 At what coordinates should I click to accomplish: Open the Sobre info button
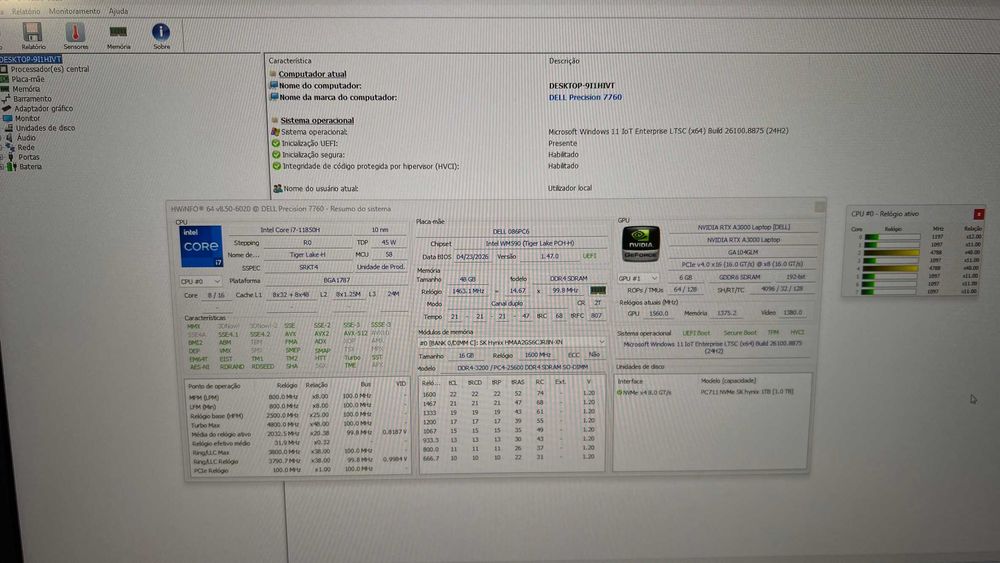point(161,36)
